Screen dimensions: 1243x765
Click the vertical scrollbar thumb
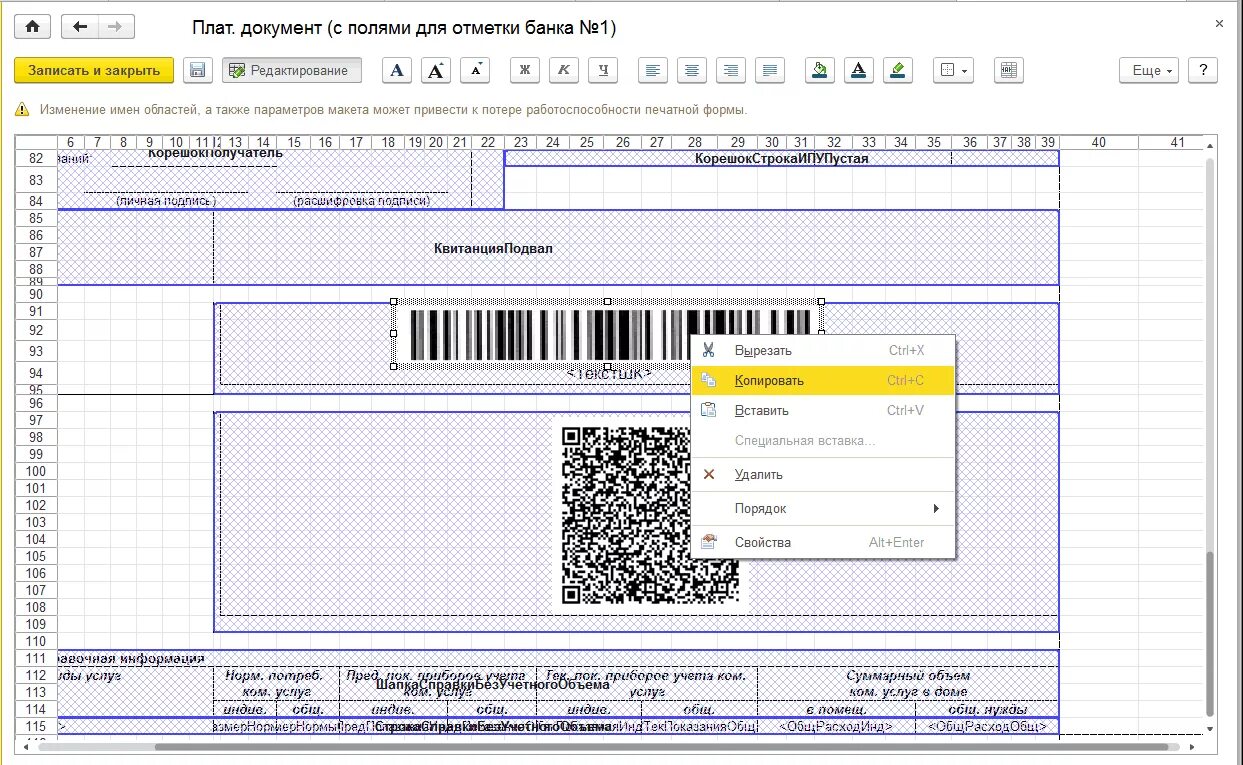tap(1210, 633)
